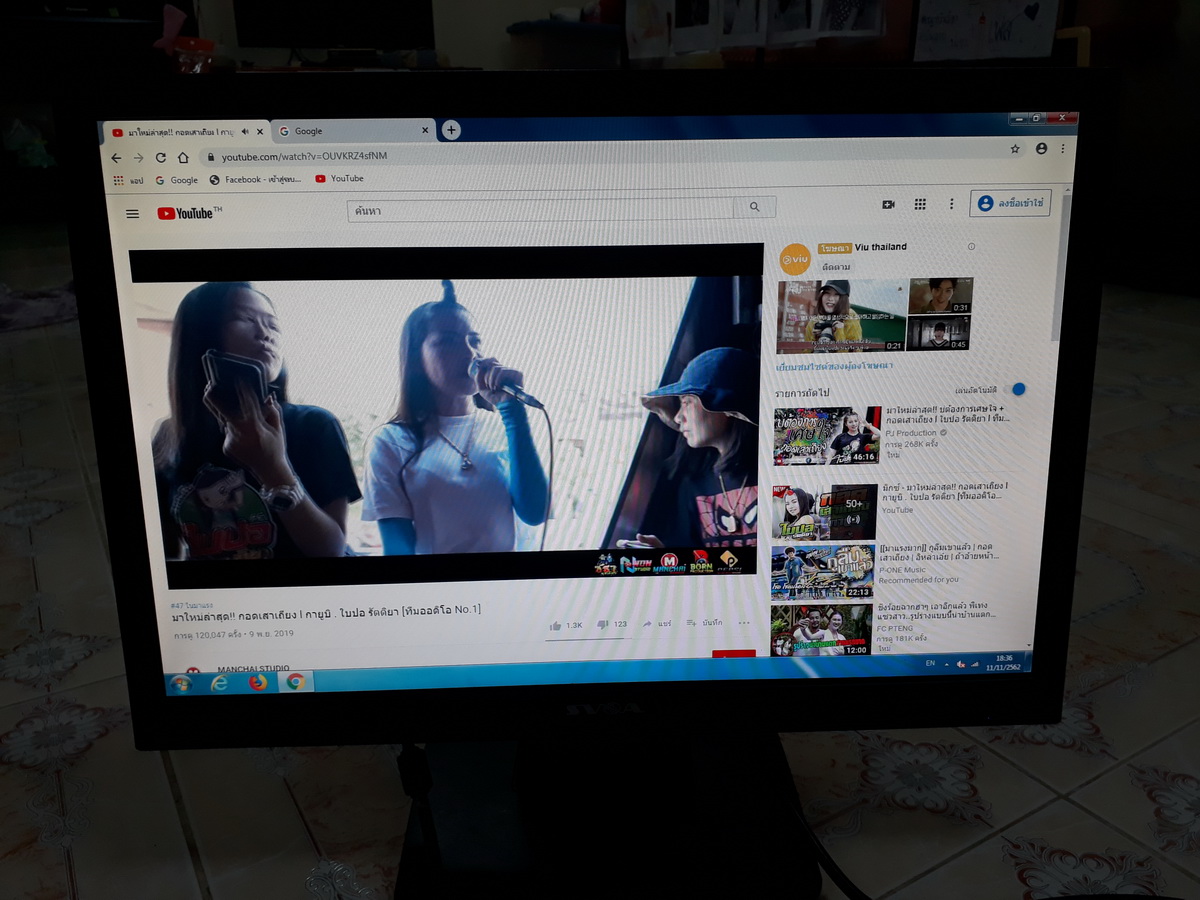
Task: Open YouTube settings three-dot menu
Action: (x=951, y=204)
